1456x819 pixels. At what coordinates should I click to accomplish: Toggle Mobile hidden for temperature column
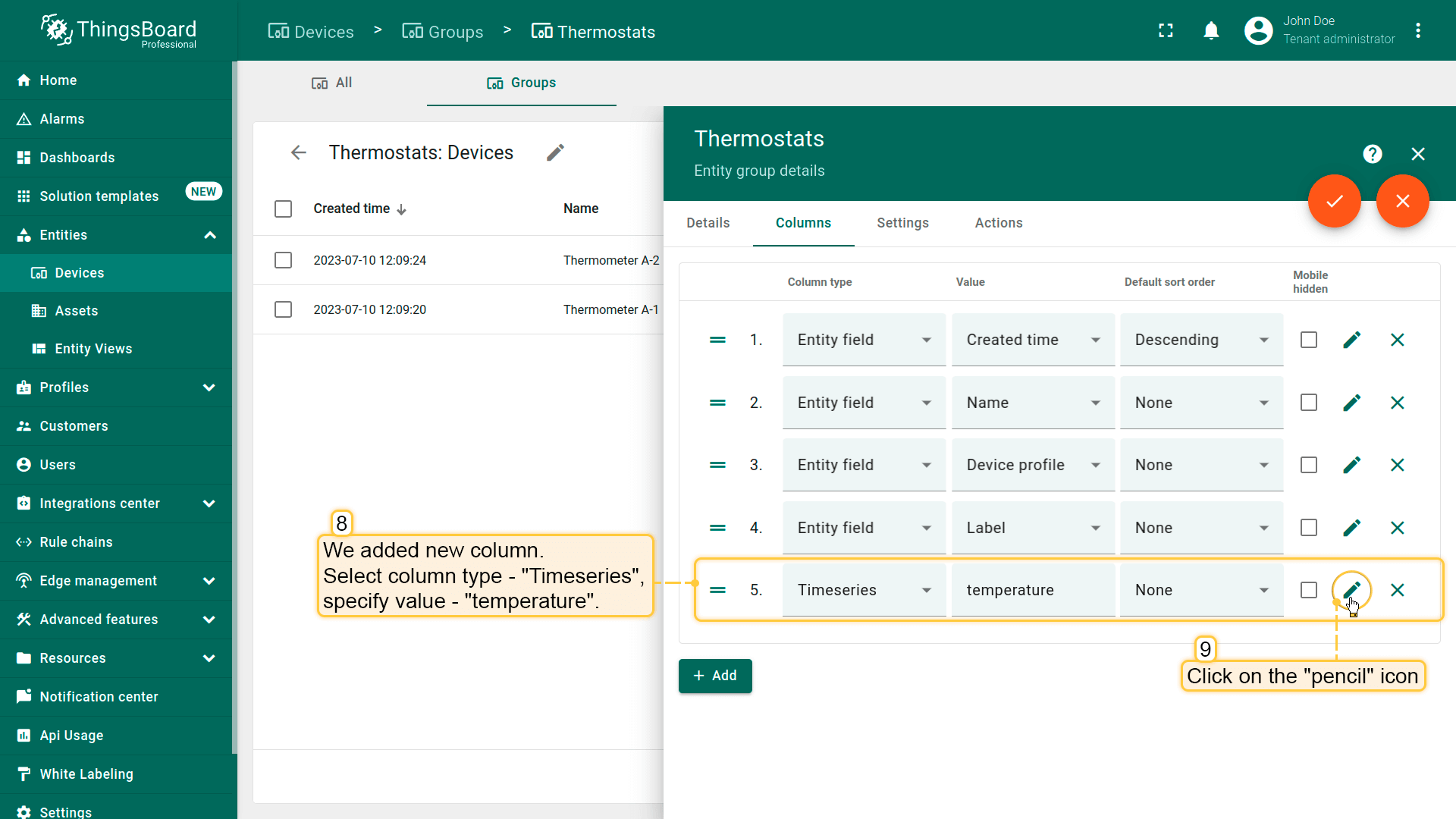tap(1308, 590)
